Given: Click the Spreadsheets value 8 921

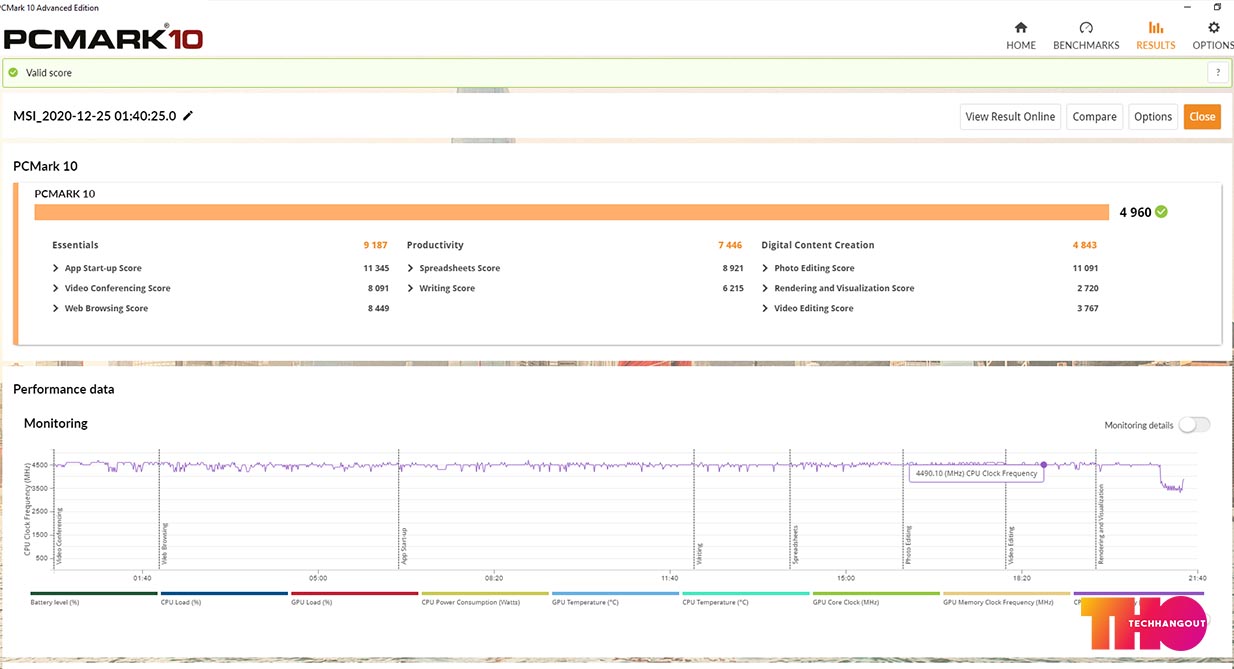Looking at the screenshot, I should (x=733, y=268).
